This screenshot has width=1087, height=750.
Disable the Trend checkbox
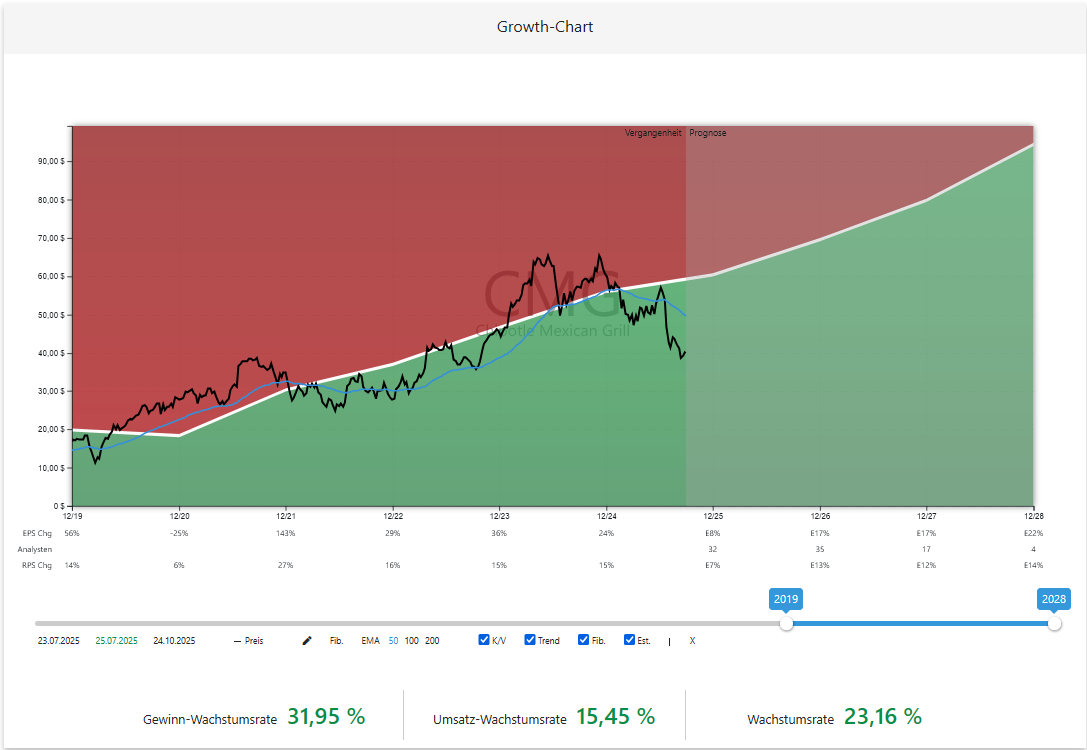(530, 640)
